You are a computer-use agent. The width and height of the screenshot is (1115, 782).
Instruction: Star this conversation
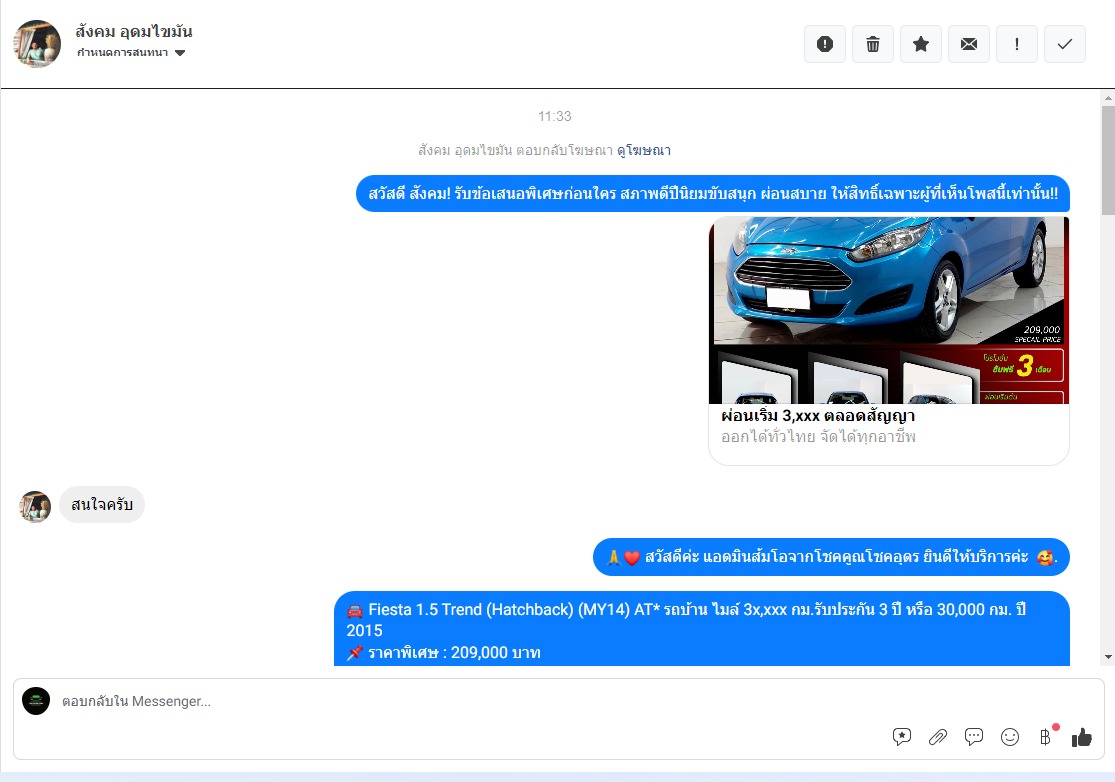(x=921, y=44)
